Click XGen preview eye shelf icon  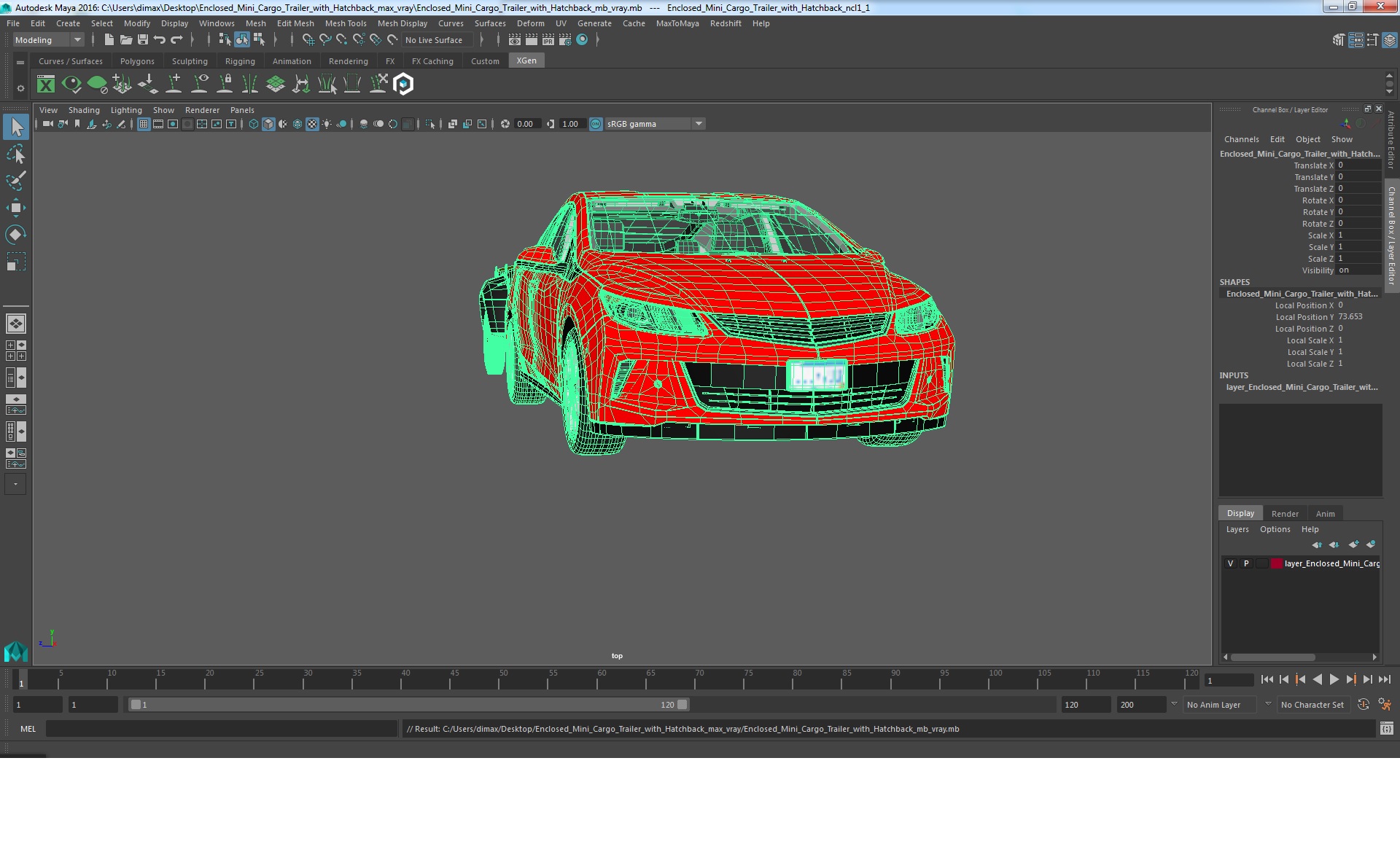(71, 85)
